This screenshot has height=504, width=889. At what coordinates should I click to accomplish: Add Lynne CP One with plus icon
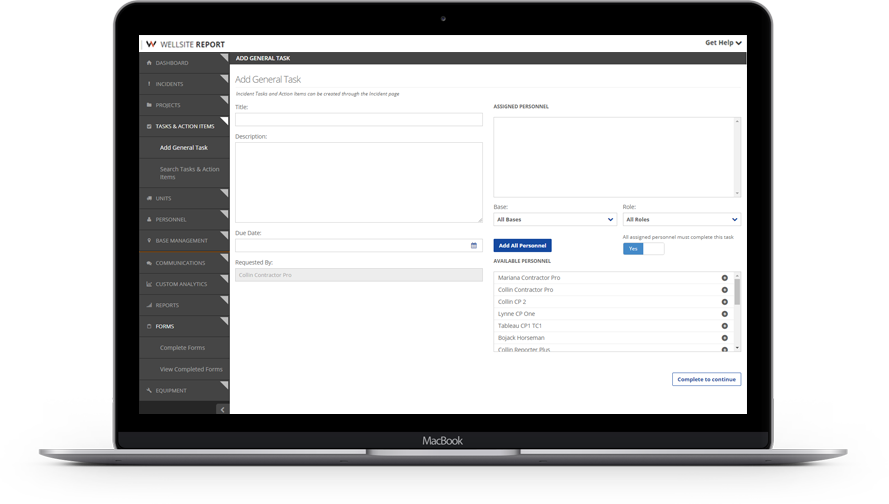pyautogui.click(x=725, y=314)
